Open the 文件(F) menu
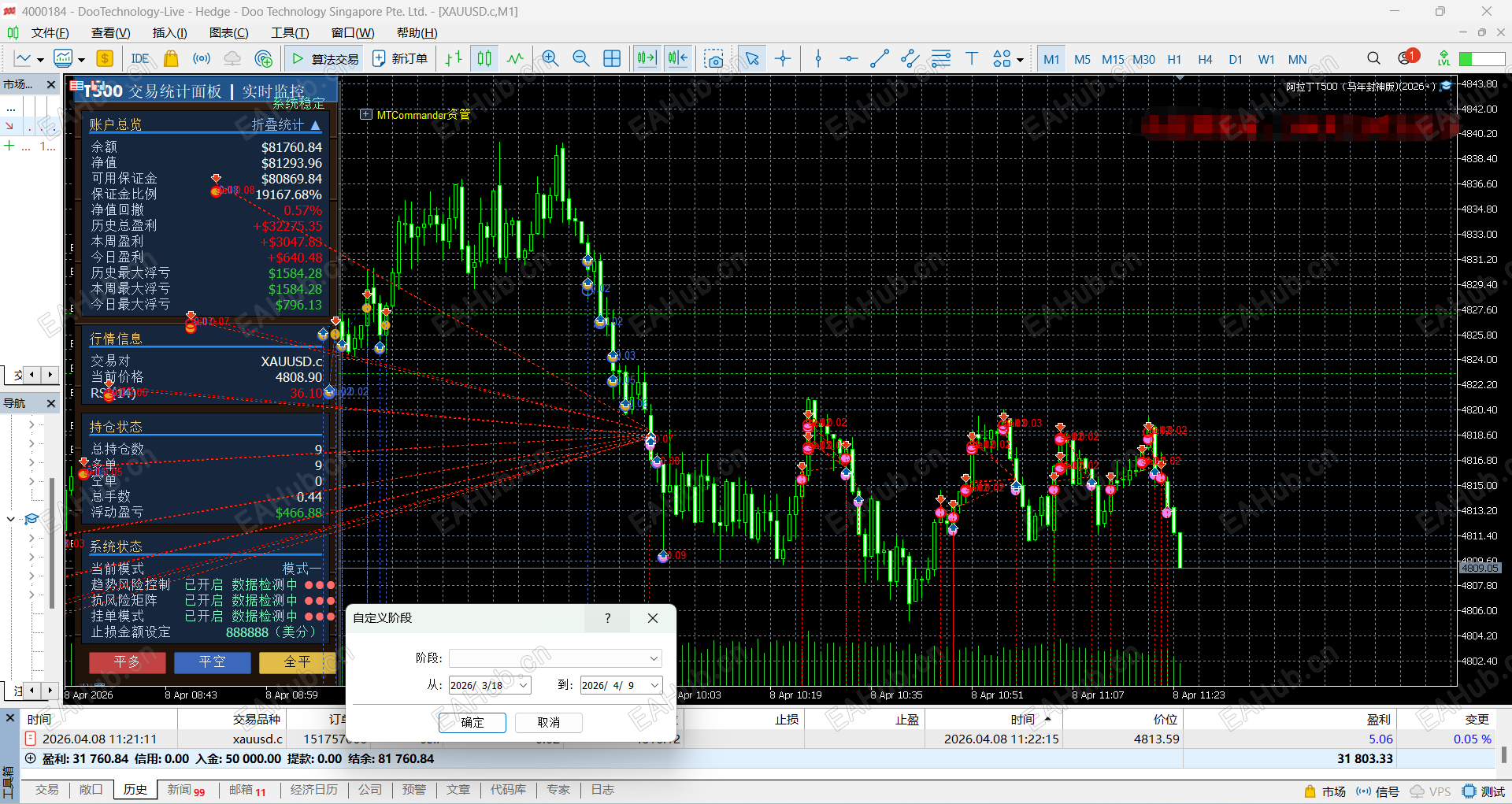Screen dimensions: 1512x804 [x=50, y=33]
